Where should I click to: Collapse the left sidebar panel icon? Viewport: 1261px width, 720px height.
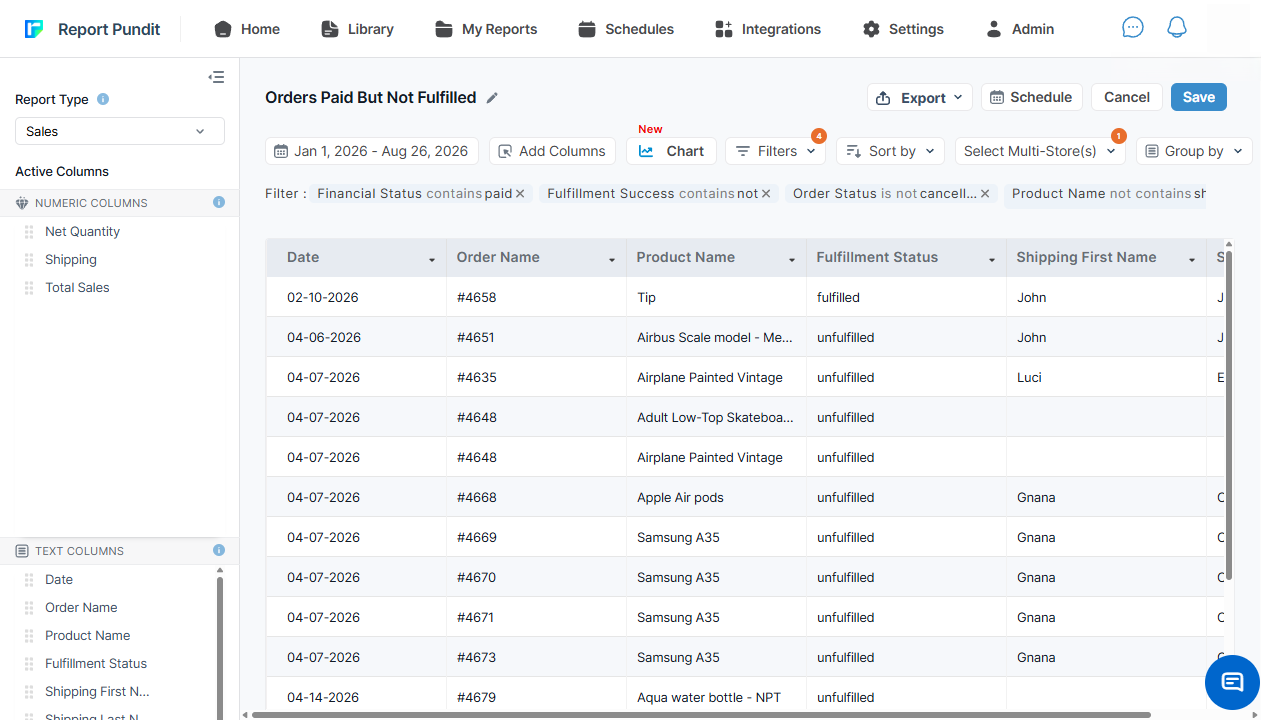point(216,77)
